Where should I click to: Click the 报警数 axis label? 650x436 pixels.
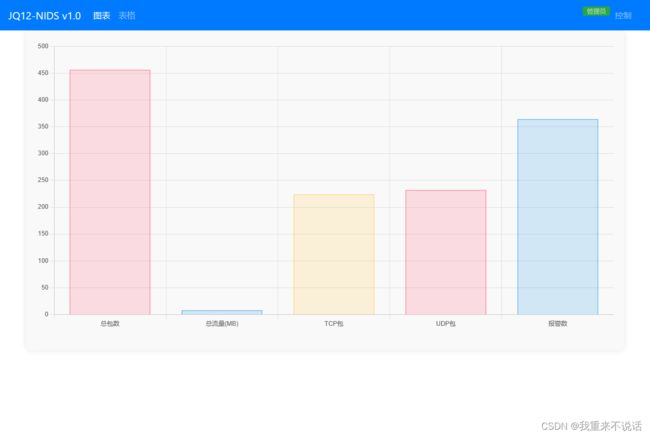(x=557, y=324)
